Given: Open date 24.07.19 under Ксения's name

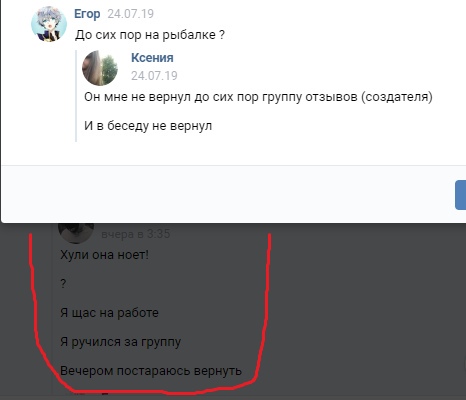Looking at the screenshot, I should click(x=154, y=76).
